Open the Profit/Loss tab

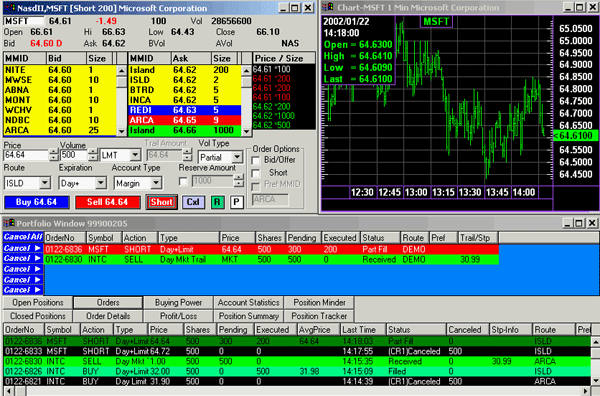point(178,316)
